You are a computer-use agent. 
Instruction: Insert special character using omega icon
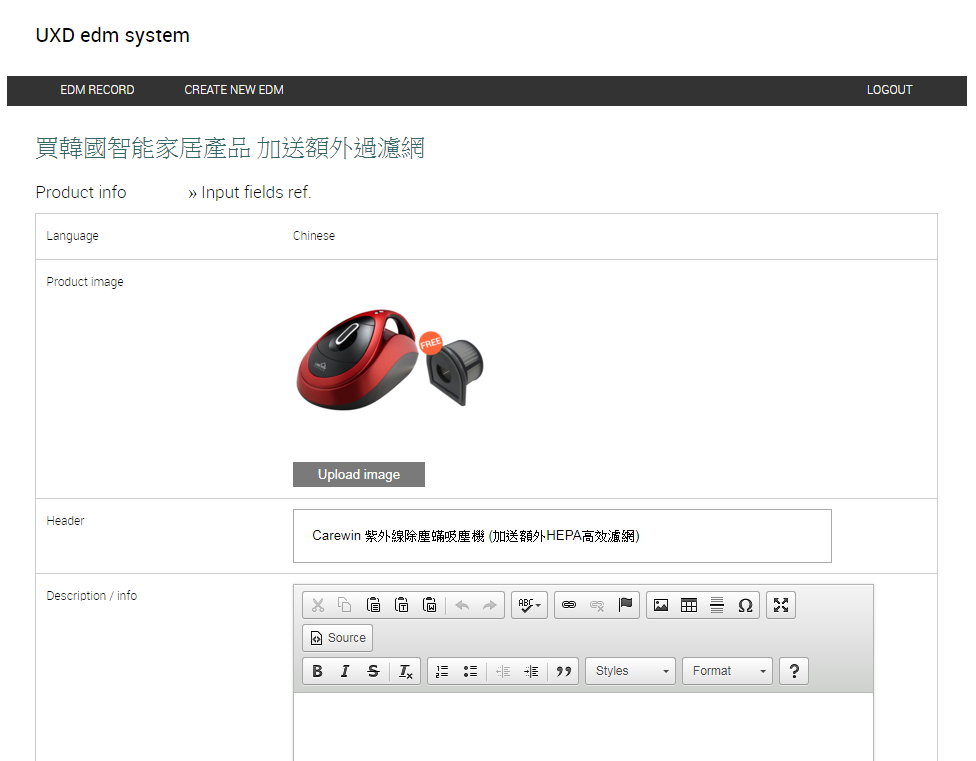pyautogui.click(x=745, y=605)
